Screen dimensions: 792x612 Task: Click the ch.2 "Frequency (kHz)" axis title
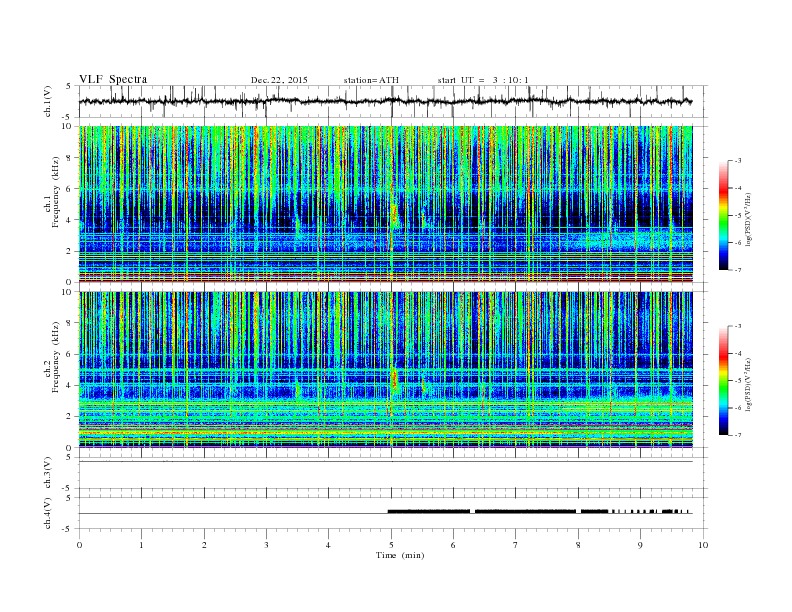(56, 357)
